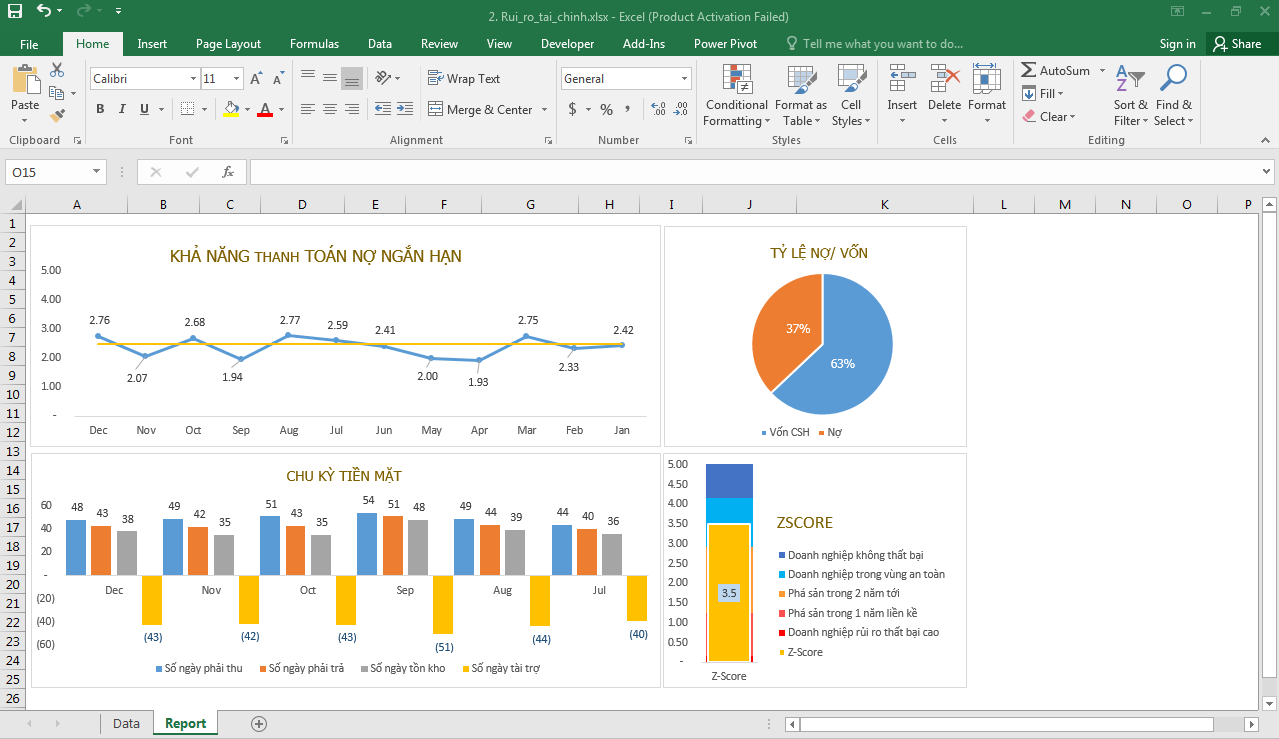
Task: Click AutoSum
Action: (x=1056, y=70)
